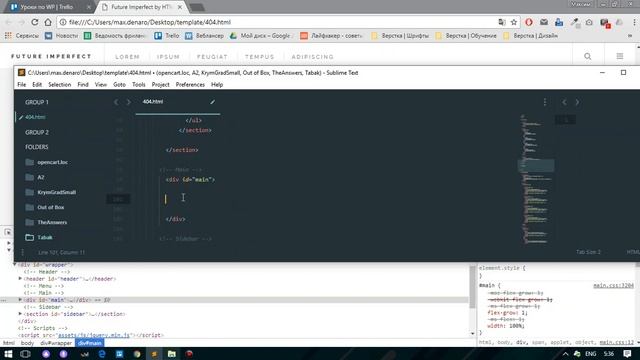Switch to Sublime Text in the taskbar
This screenshot has height=360, width=640.
(154, 354)
